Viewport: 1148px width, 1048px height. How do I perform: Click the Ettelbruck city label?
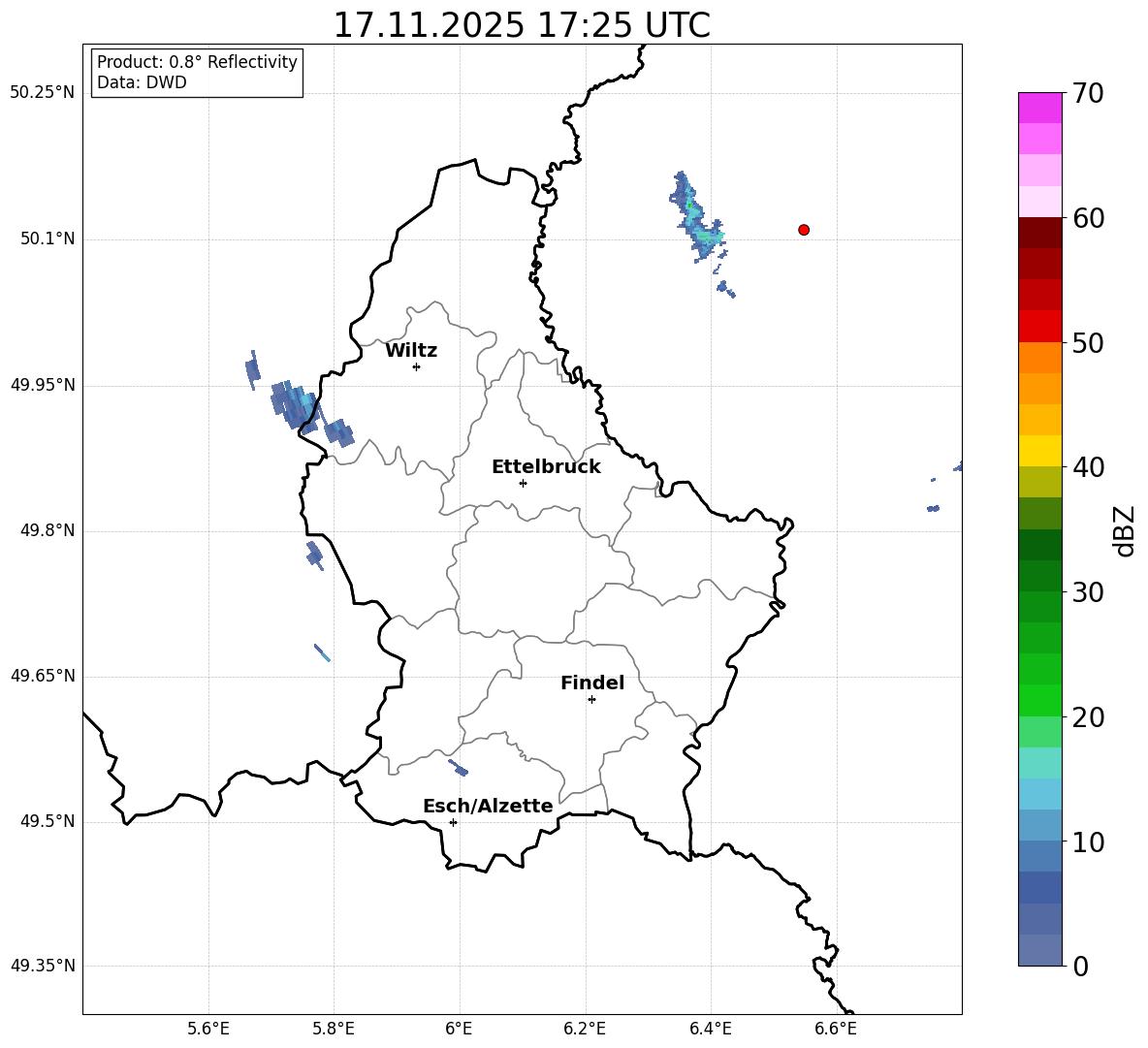(x=546, y=467)
